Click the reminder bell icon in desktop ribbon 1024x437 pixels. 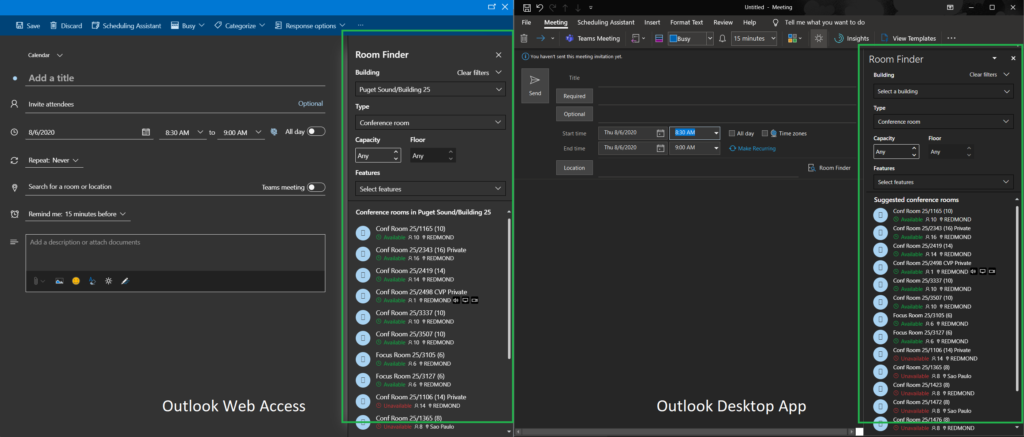click(722, 39)
